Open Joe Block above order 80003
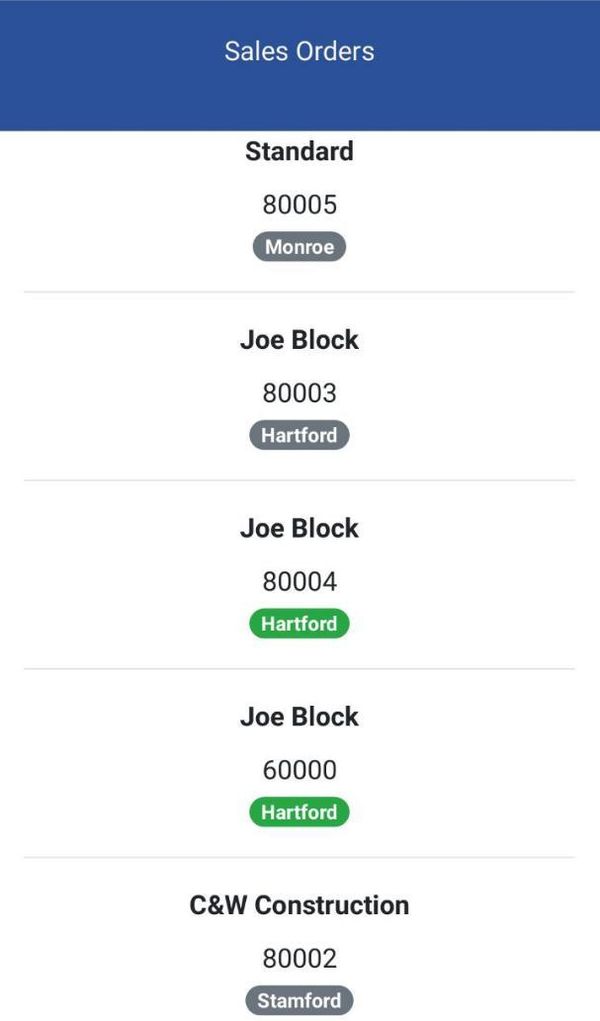 299,340
